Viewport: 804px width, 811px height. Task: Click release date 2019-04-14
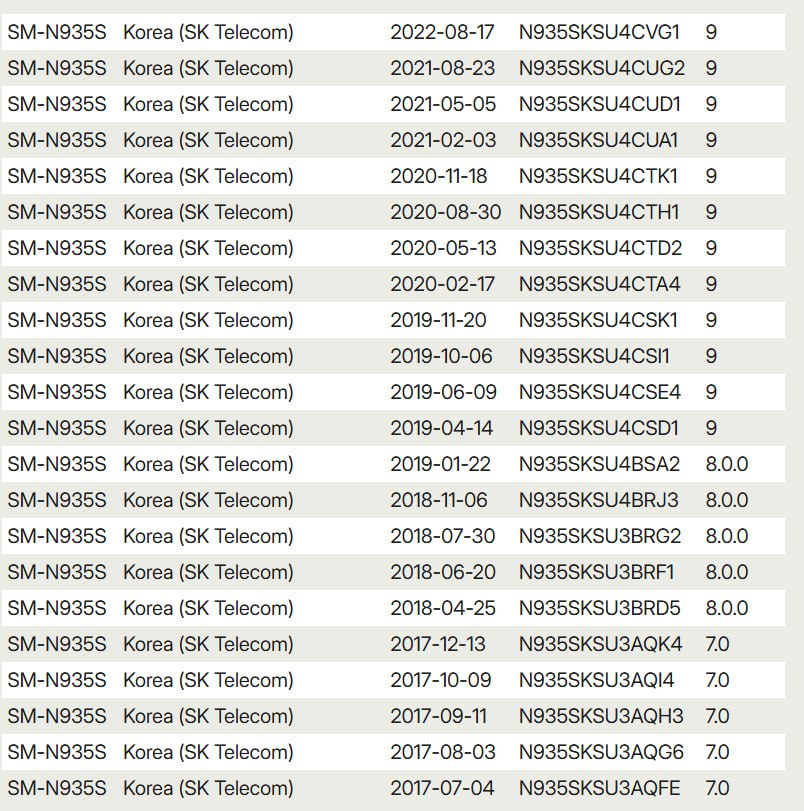pyautogui.click(x=441, y=428)
